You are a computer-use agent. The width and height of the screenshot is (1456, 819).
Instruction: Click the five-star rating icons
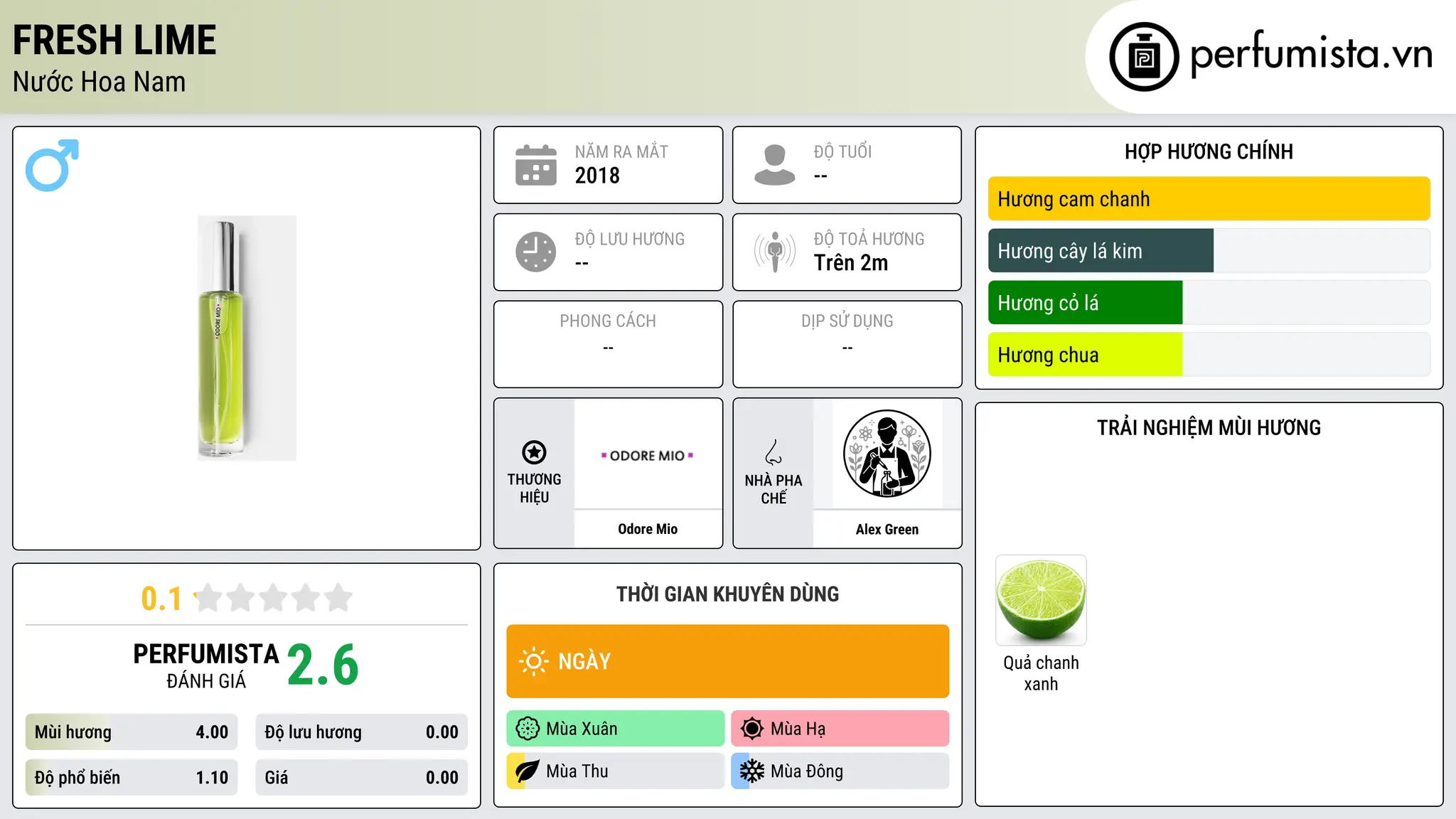point(273,598)
